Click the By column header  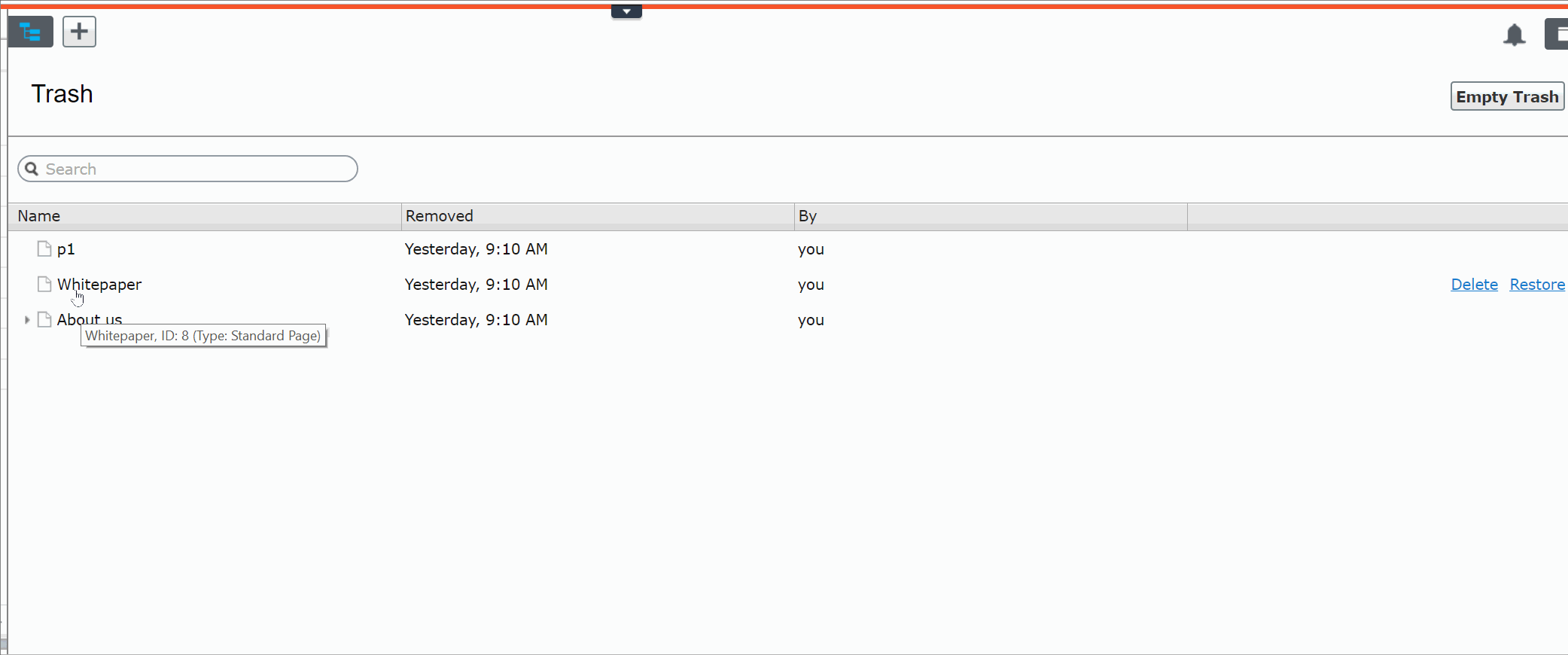pyautogui.click(x=808, y=216)
